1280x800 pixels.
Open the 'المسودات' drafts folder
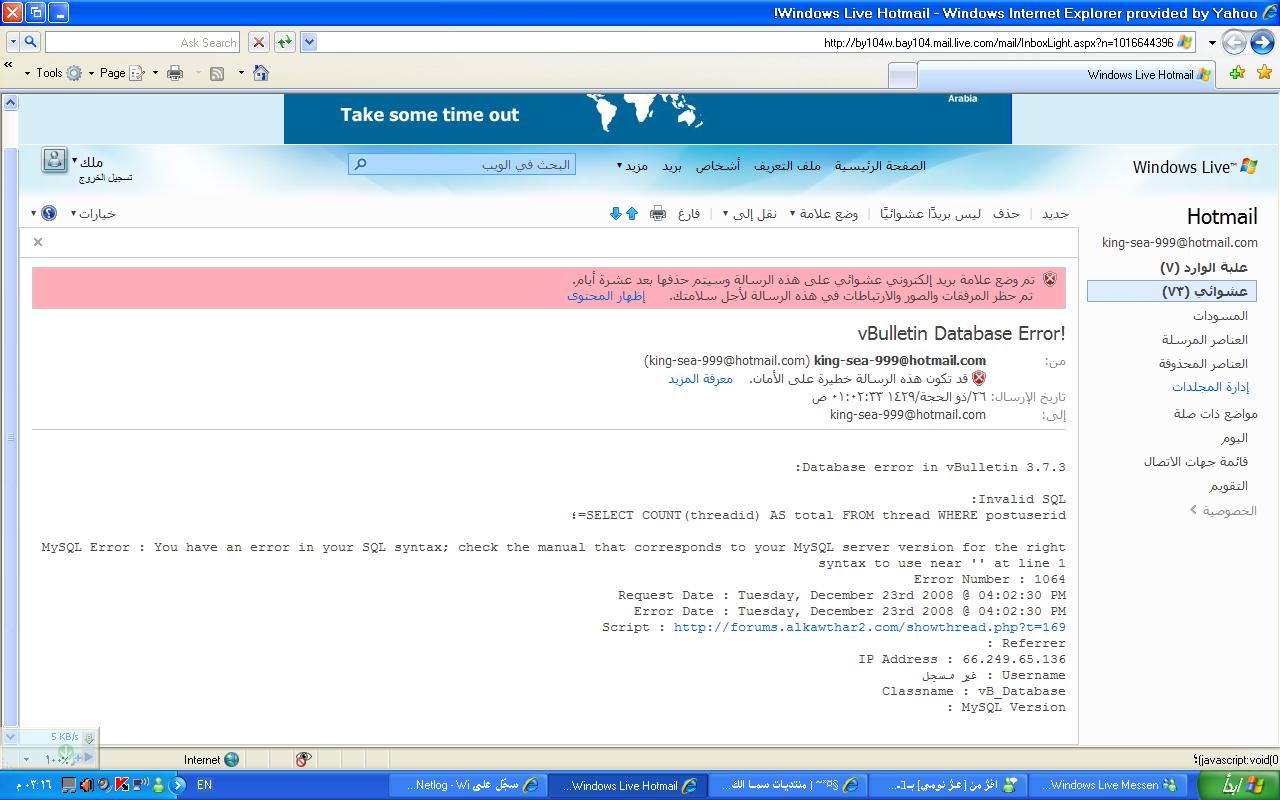[x=1220, y=315]
